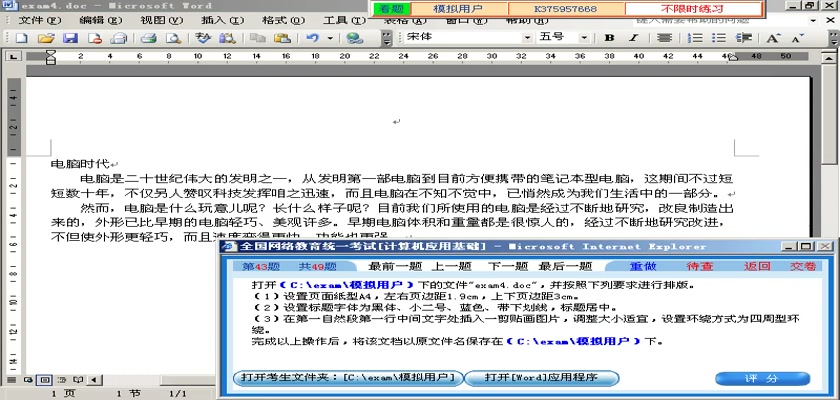Click the decrease indent icon

click(744, 38)
